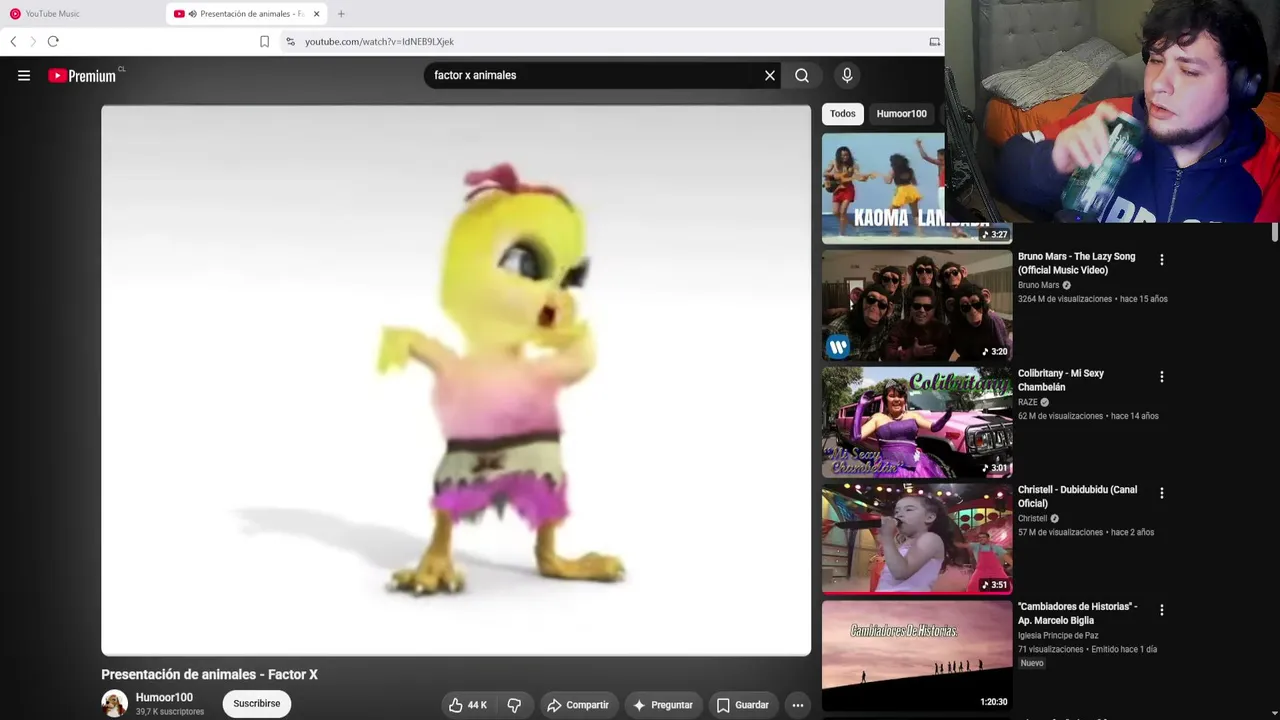Save the video with Guardar
The height and width of the screenshot is (720, 1280).
click(x=743, y=705)
